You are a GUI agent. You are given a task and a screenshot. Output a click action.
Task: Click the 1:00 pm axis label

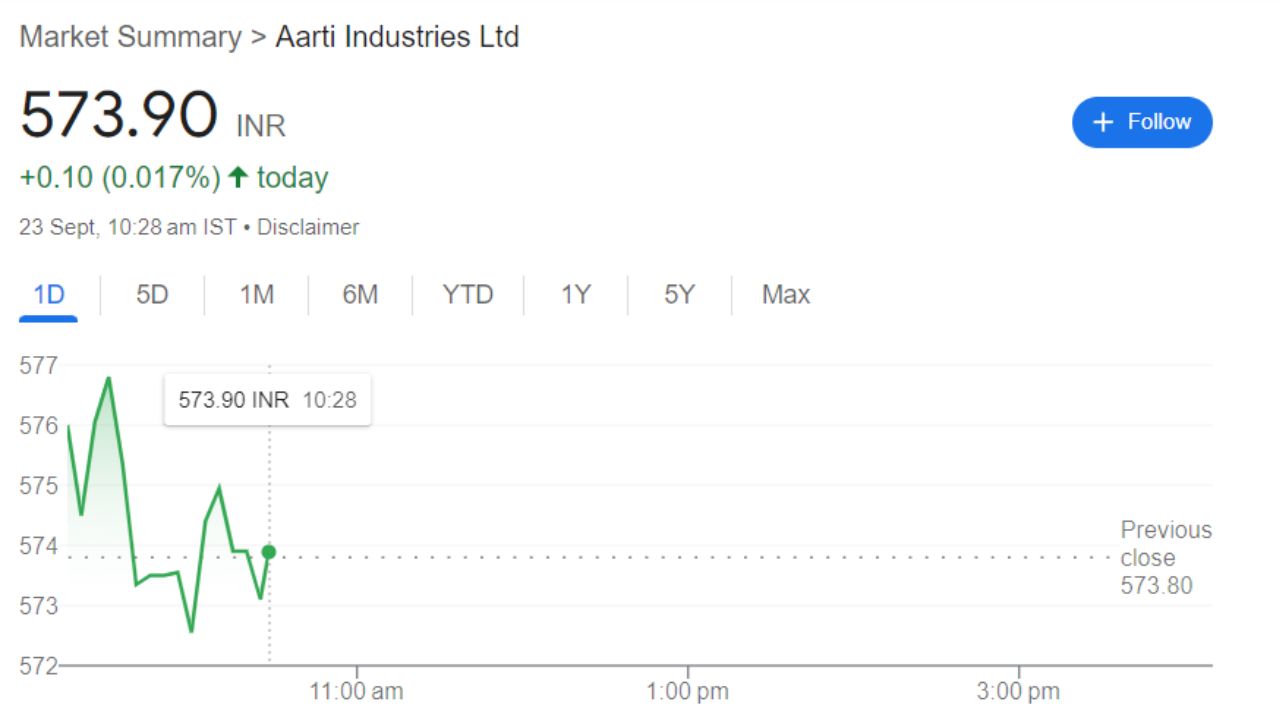pyautogui.click(x=687, y=691)
